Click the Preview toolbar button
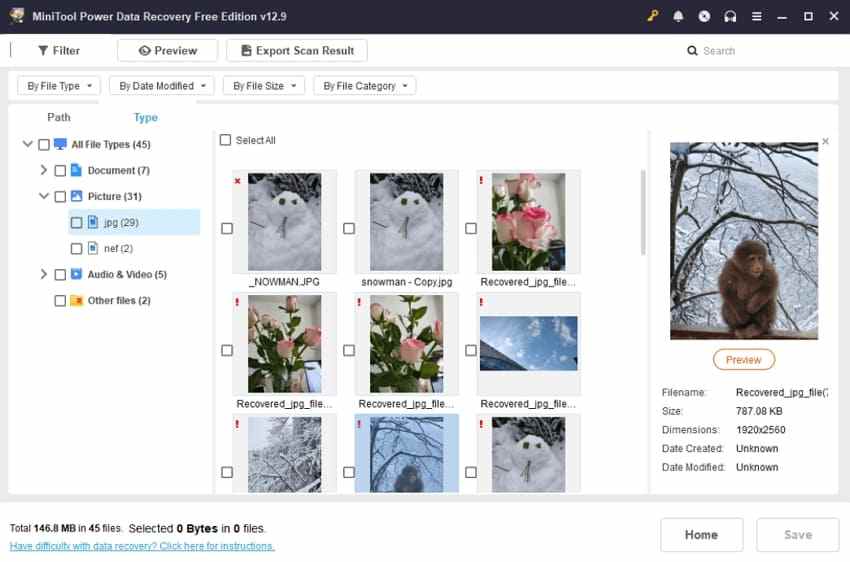The width and height of the screenshot is (850, 562). [168, 50]
